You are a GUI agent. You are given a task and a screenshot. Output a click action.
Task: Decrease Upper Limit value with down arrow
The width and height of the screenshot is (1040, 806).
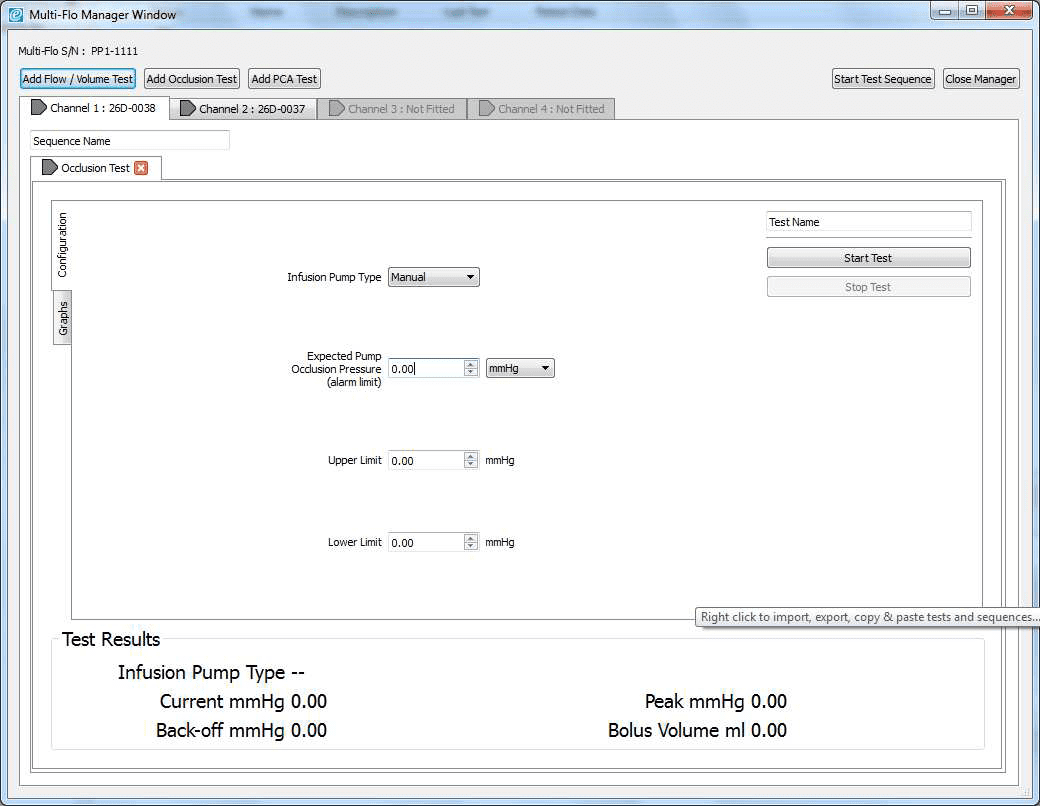click(x=471, y=465)
